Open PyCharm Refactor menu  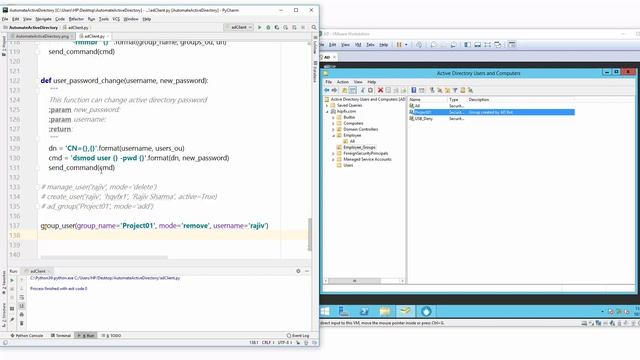click(x=76, y=19)
